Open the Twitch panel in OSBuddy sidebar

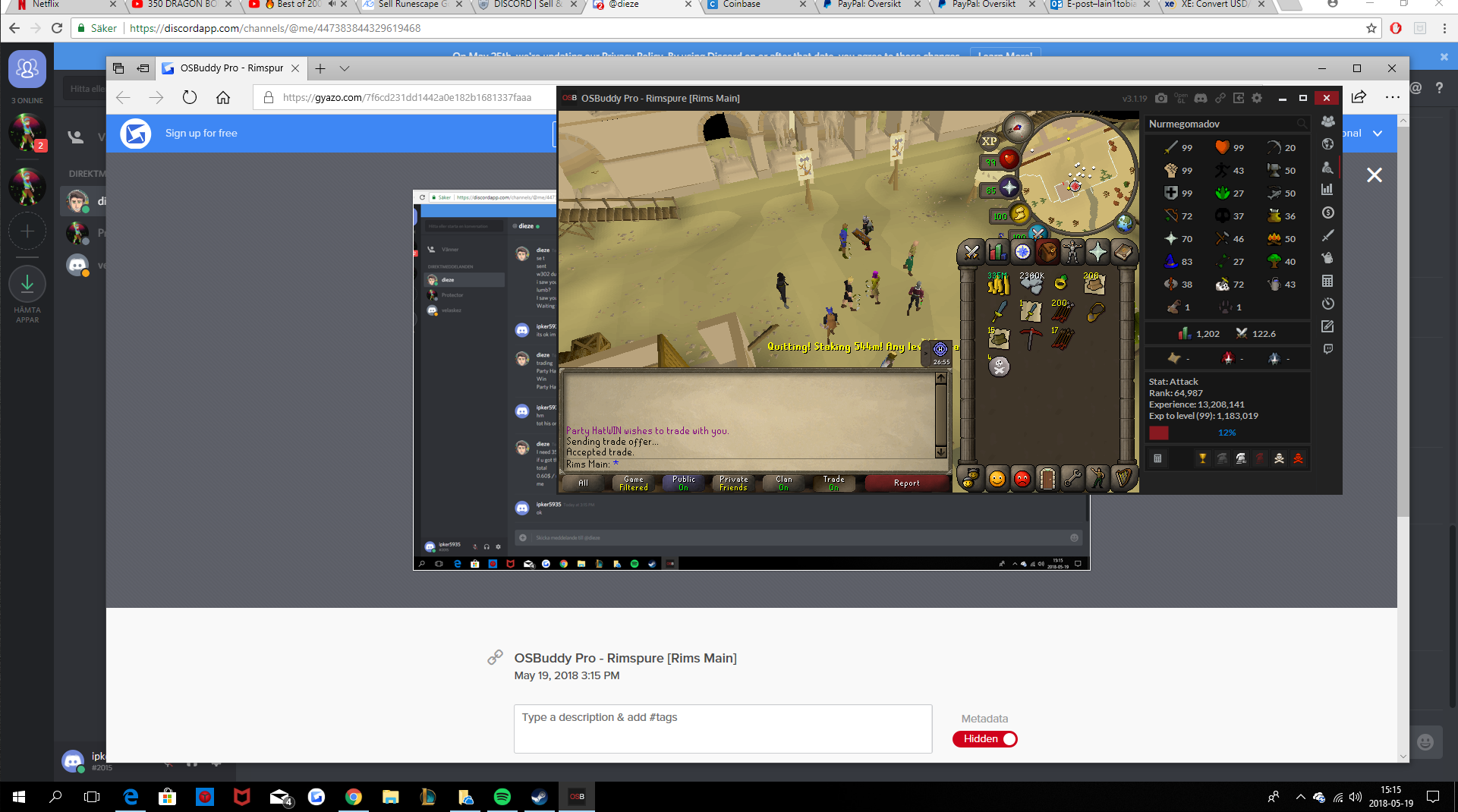tap(1327, 349)
